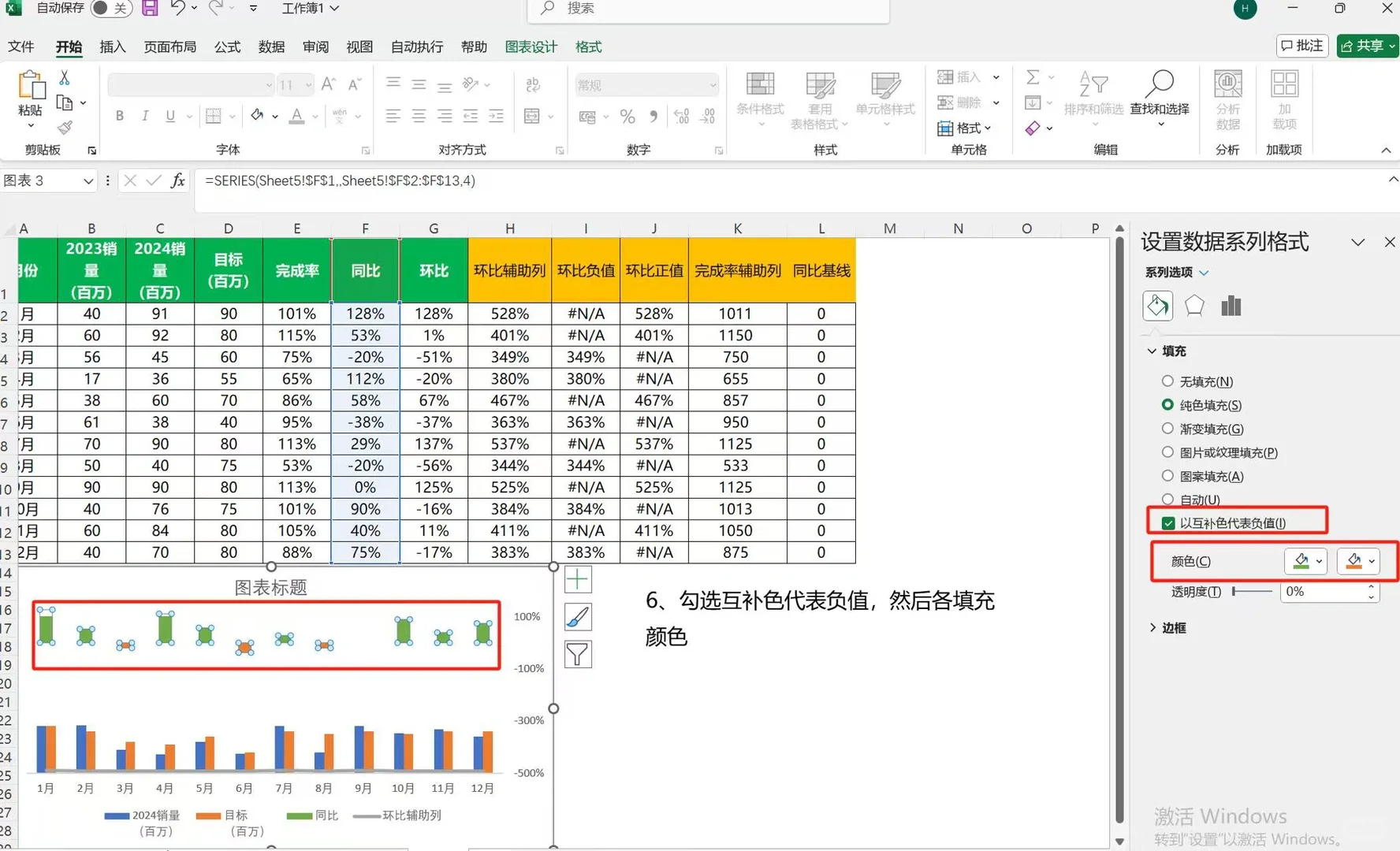Image resolution: width=1400 pixels, height=851 pixels.
Task: Select Picture or texture fill option
Action: click(x=1167, y=452)
